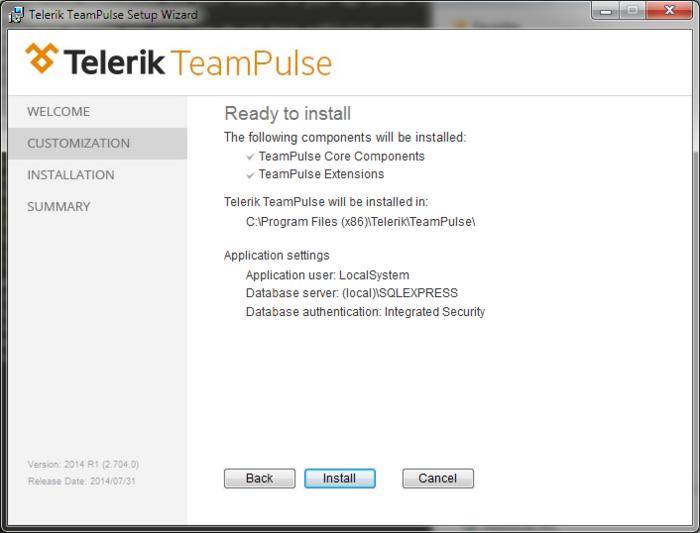The height and width of the screenshot is (533, 700).
Task: Click 'Version: 2014 R1 (2.704.0)' text
Action: tap(83, 464)
